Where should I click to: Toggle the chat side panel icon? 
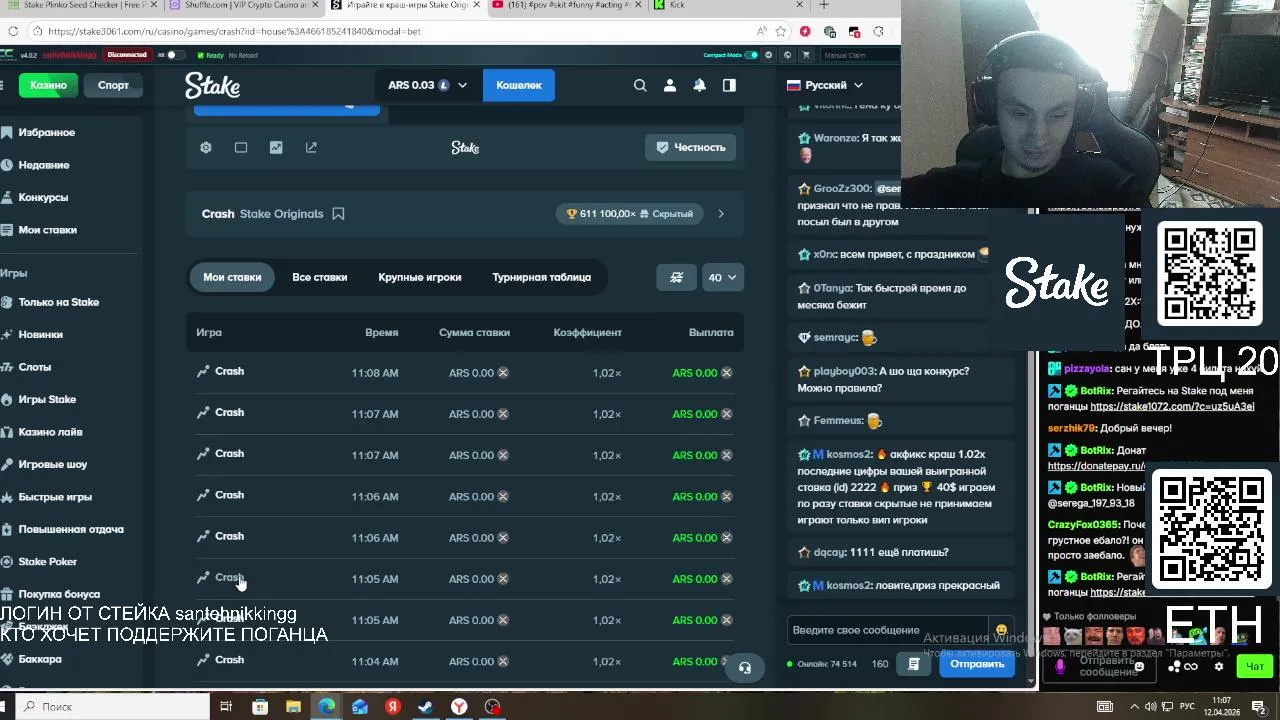tap(729, 85)
